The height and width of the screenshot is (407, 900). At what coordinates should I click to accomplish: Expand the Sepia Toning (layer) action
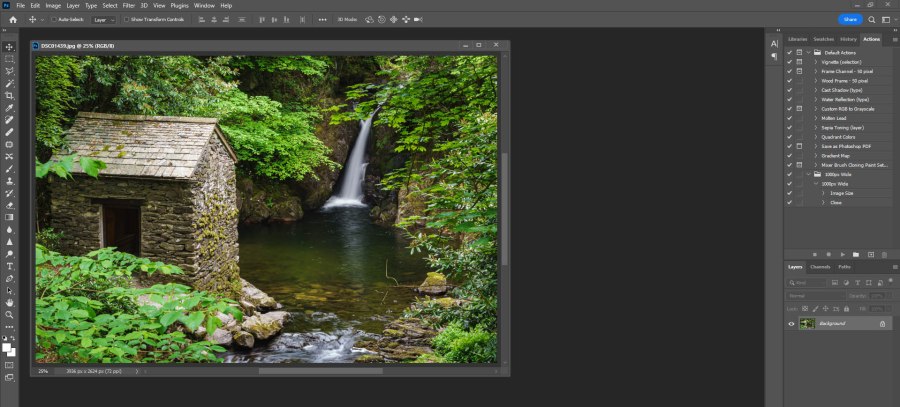tap(816, 127)
